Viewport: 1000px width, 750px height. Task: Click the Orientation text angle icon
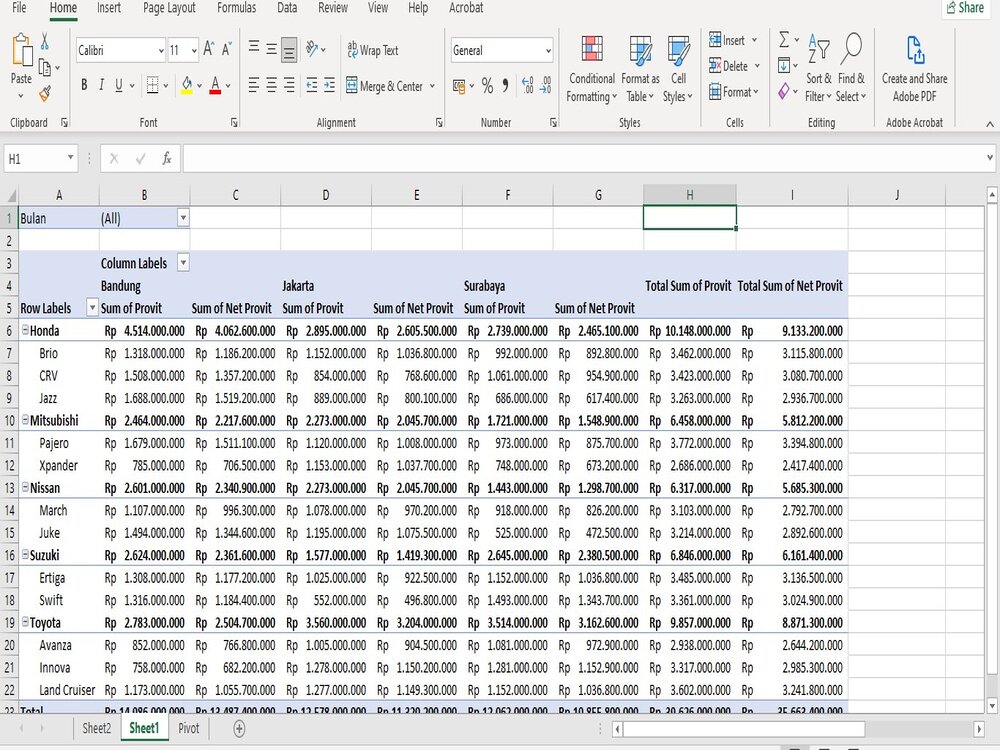point(312,49)
